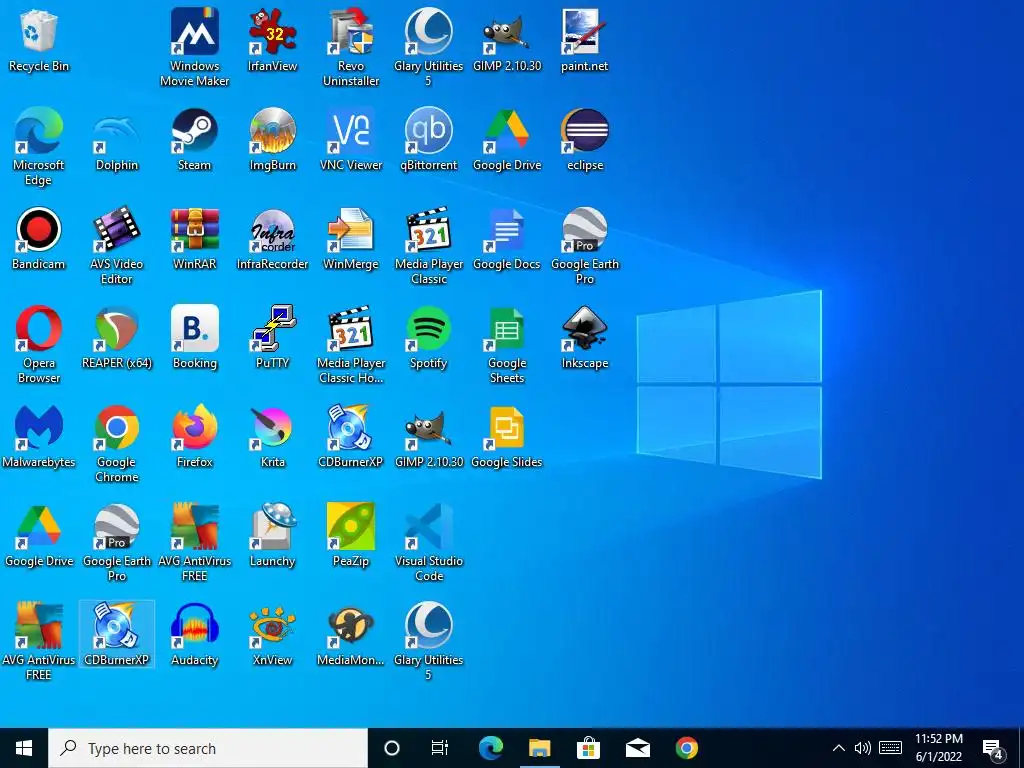Click the qBittorrent desktop shortcut

click(x=428, y=140)
